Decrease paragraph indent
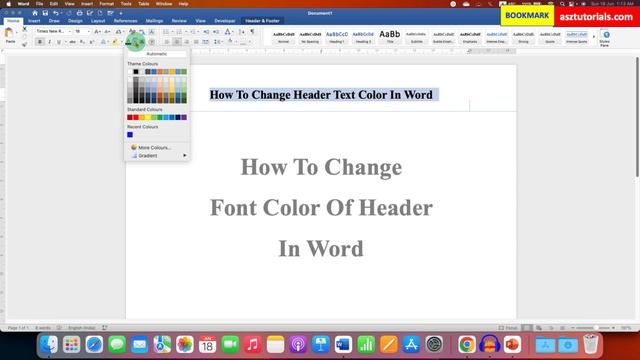This screenshot has height=360, width=640. pos(206,31)
